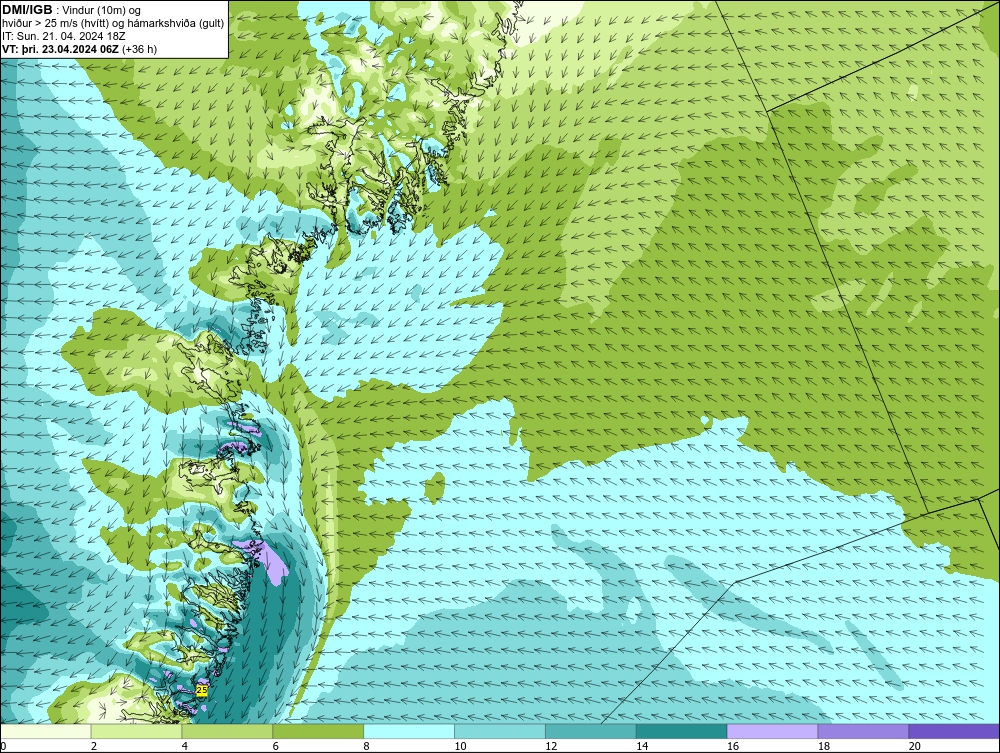Select the dark teal 14–16 m/s legend swatch
This screenshot has width=1000, height=753.
click(681, 731)
